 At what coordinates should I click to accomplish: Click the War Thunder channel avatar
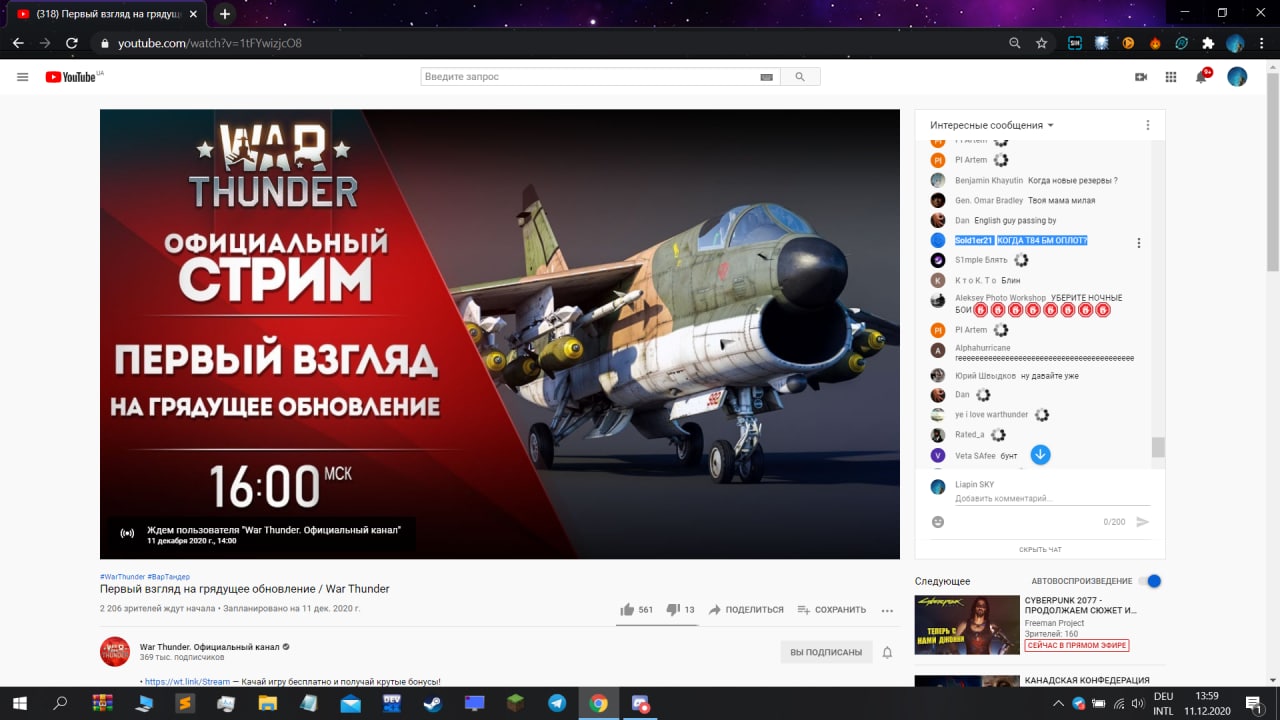115,651
